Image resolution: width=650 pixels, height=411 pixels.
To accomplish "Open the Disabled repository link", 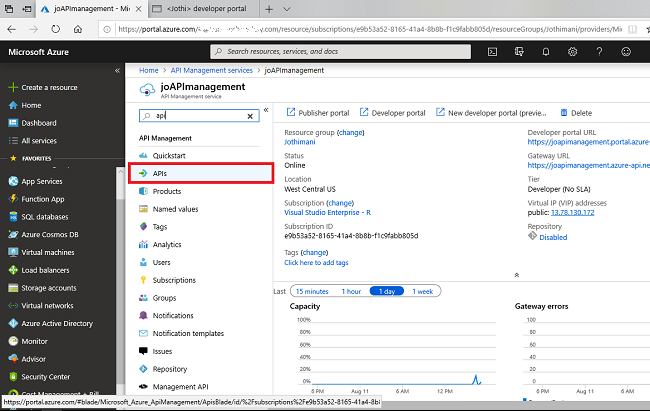I will (x=553, y=237).
